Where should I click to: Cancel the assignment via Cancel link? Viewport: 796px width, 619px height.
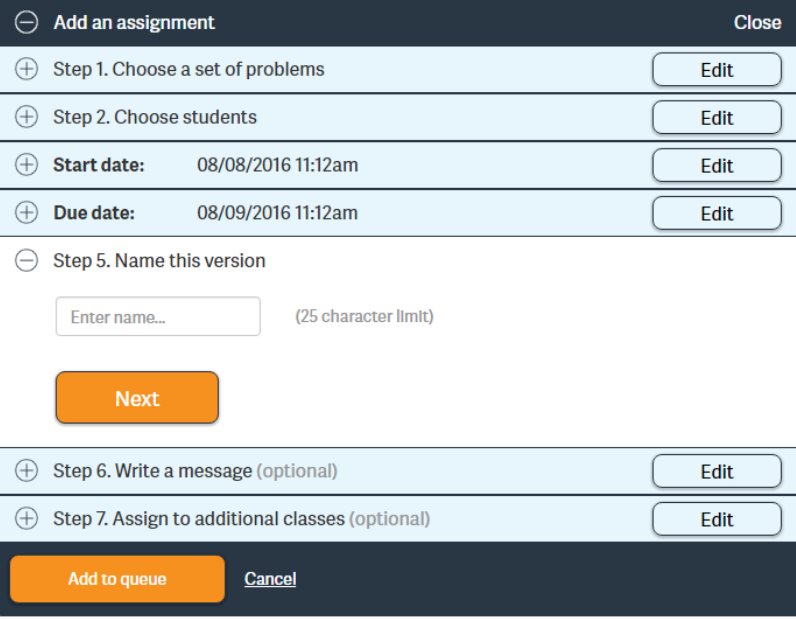point(270,579)
